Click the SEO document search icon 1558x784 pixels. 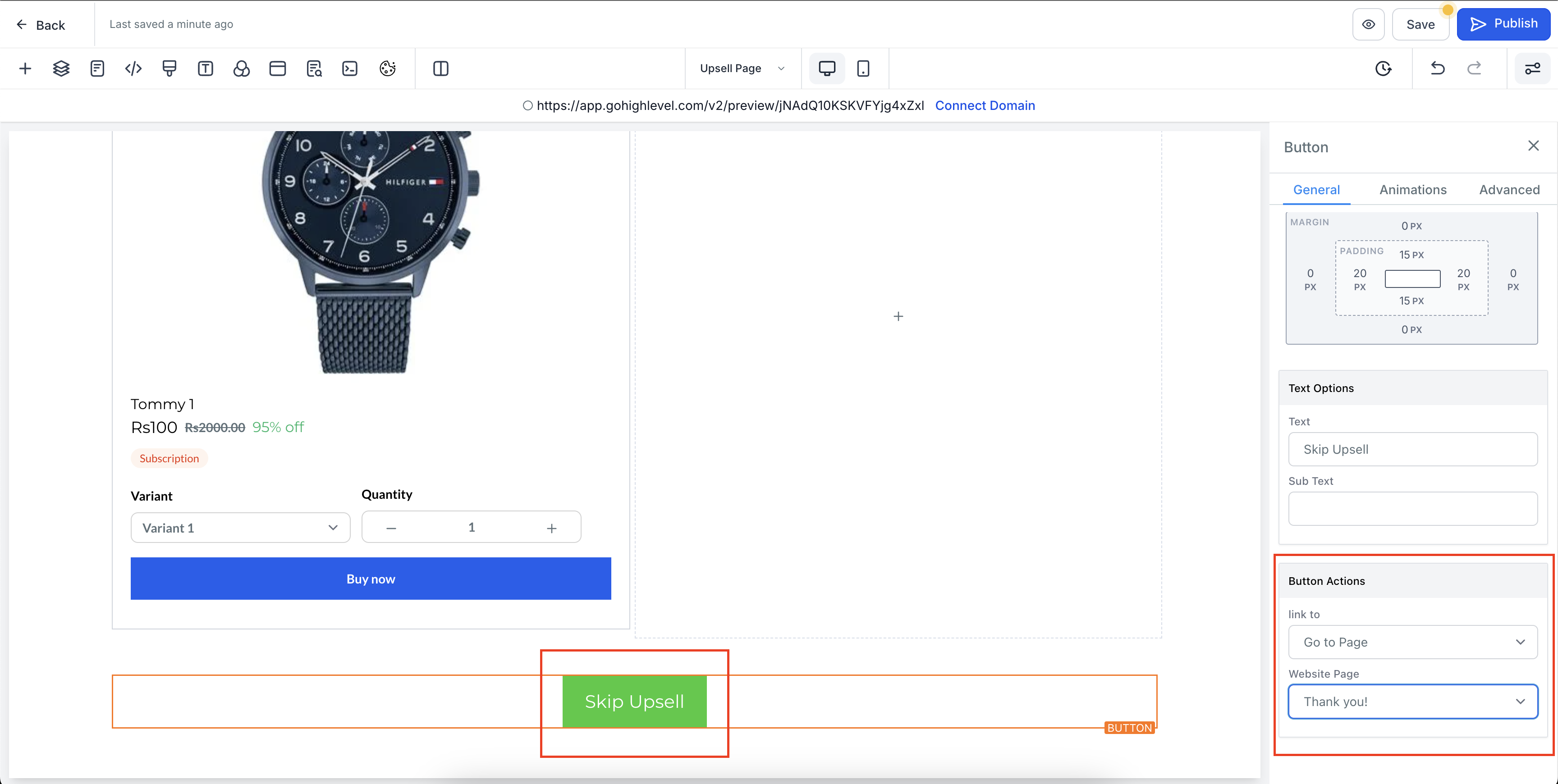[x=314, y=68]
